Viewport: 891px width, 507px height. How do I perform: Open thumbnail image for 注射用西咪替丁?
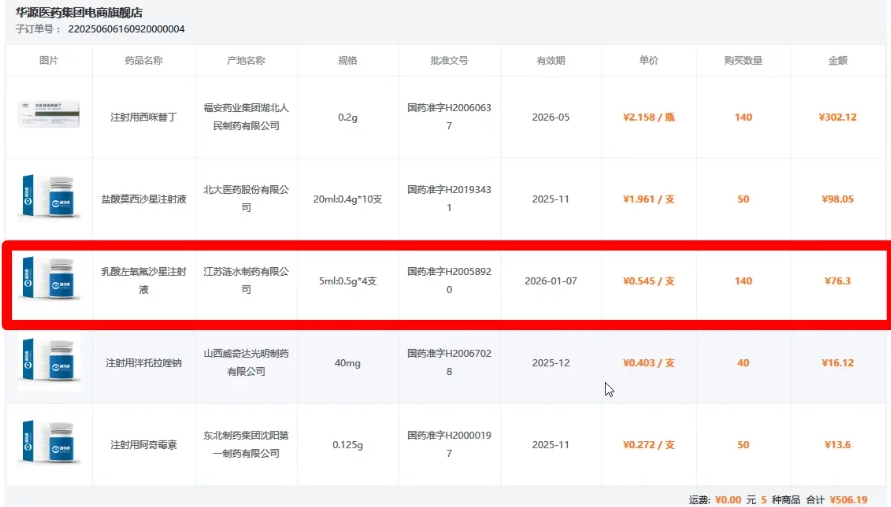49,114
